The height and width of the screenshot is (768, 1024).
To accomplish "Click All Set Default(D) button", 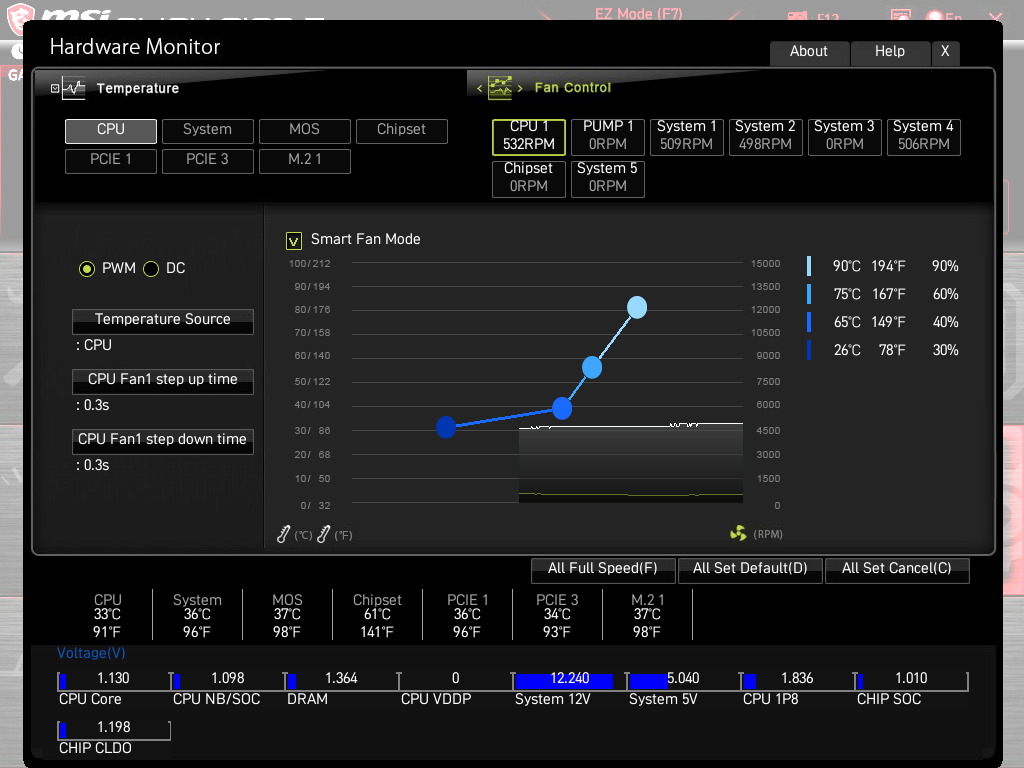I will 750,569.
